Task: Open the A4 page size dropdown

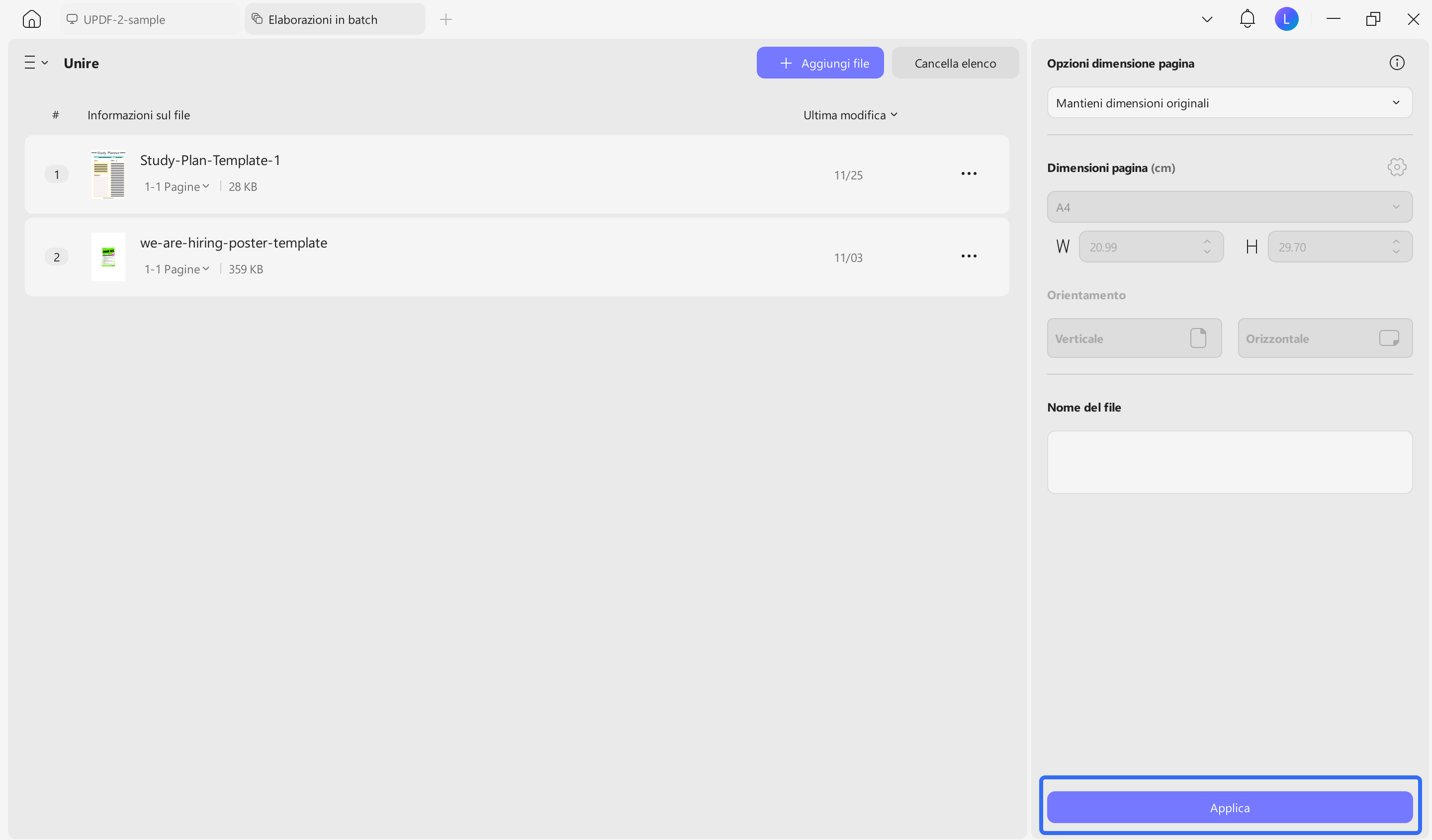Action: (1229, 207)
